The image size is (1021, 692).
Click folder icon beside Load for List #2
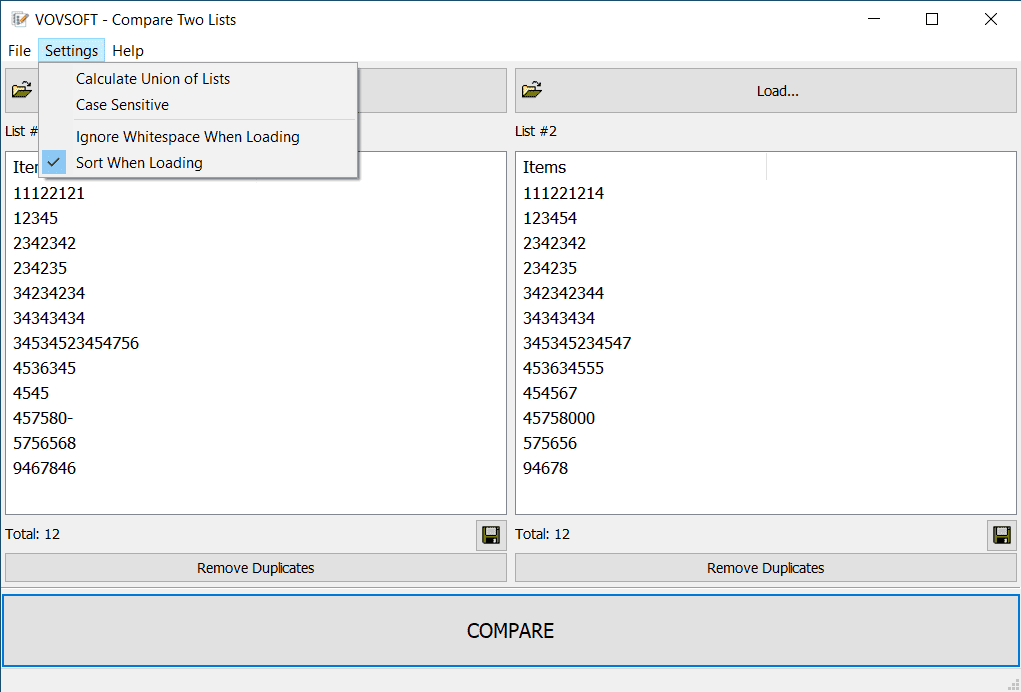click(x=531, y=90)
